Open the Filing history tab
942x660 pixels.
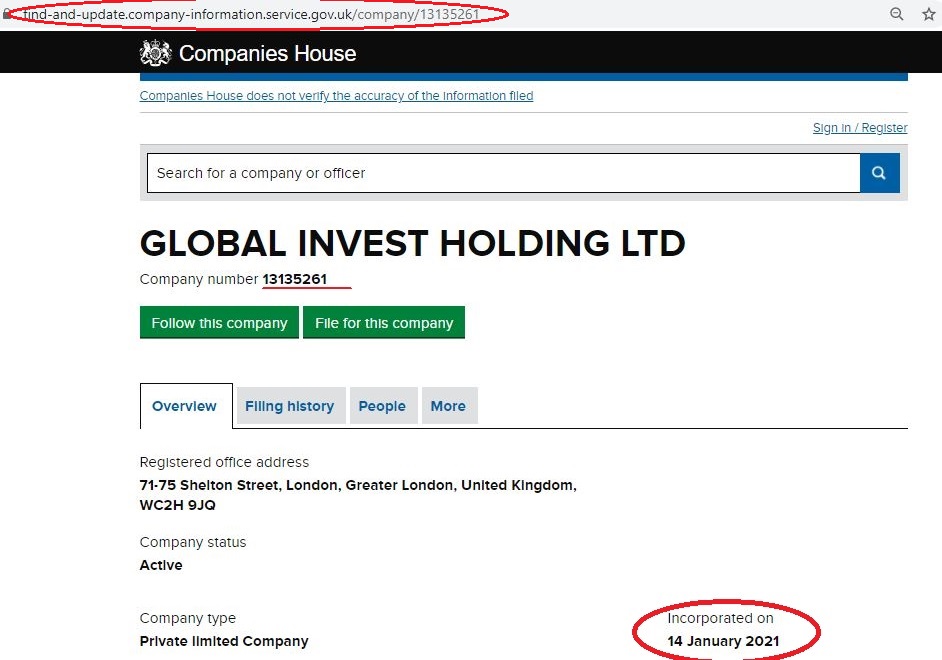tap(289, 406)
